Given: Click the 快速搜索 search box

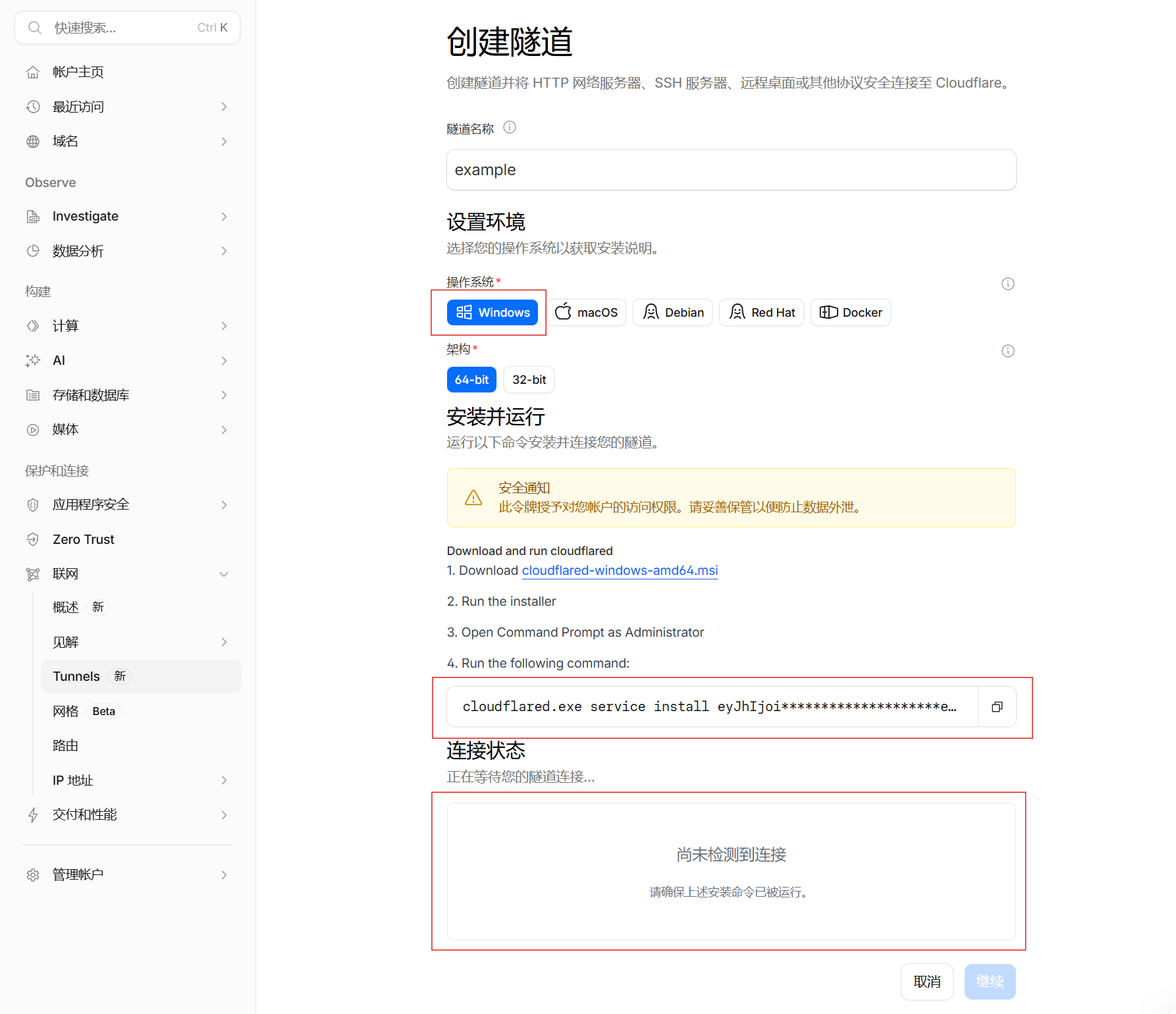Looking at the screenshot, I should pos(128,28).
